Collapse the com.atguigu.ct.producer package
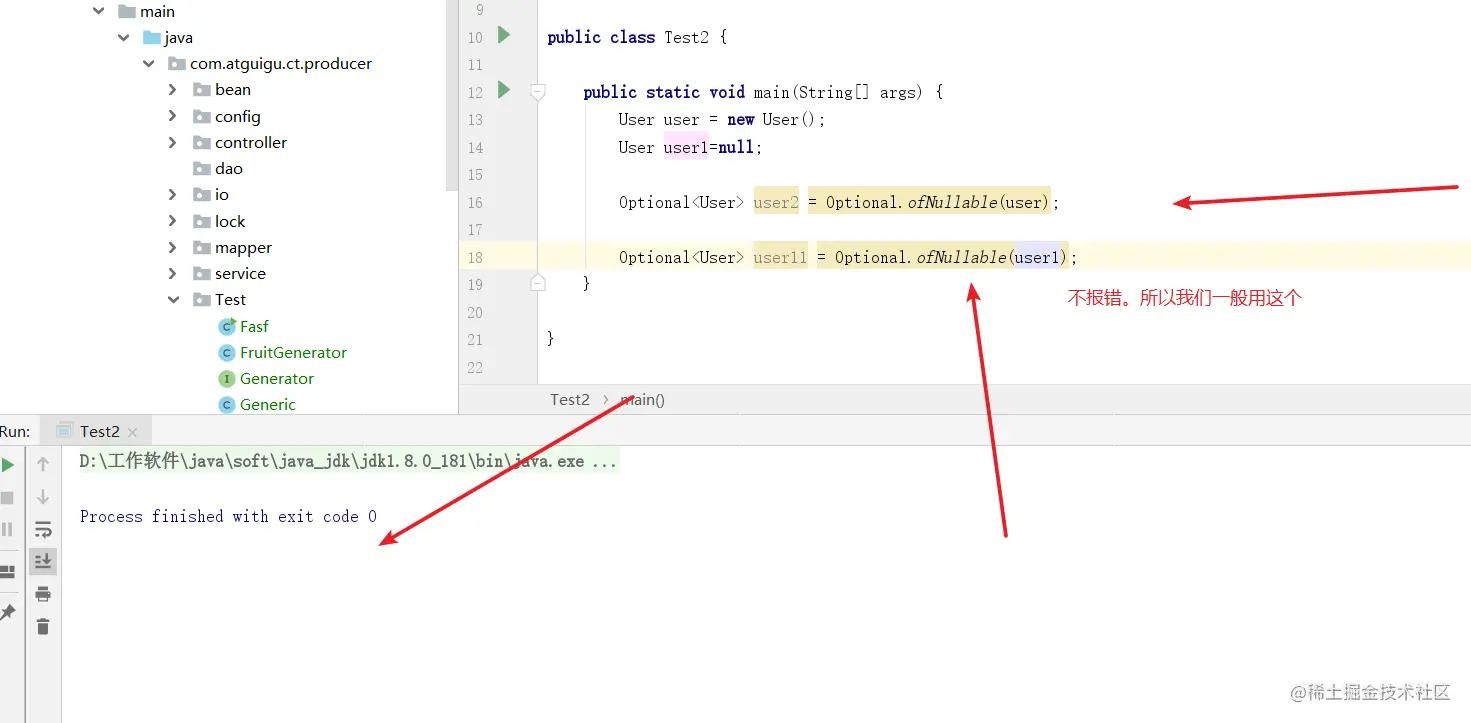 [149, 63]
